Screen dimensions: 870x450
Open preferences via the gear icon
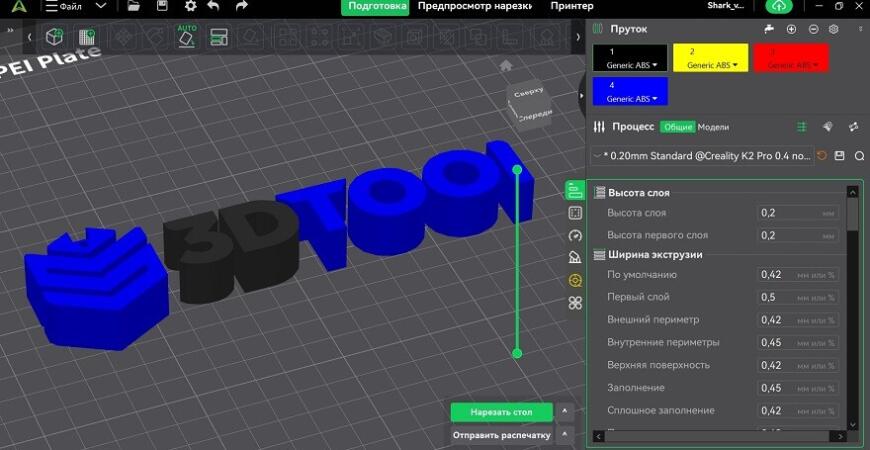click(190, 6)
